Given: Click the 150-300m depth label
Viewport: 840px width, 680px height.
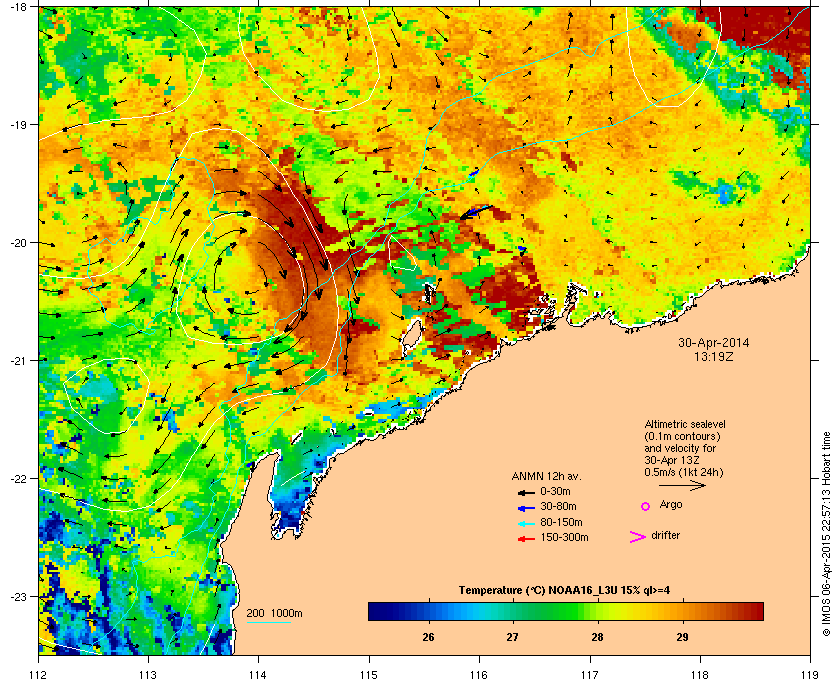Looking at the screenshot, I should pyautogui.click(x=565, y=537).
